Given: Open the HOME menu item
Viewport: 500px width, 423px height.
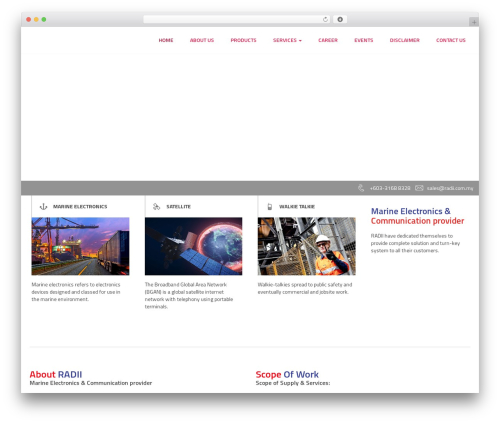Looking at the screenshot, I should (x=166, y=40).
